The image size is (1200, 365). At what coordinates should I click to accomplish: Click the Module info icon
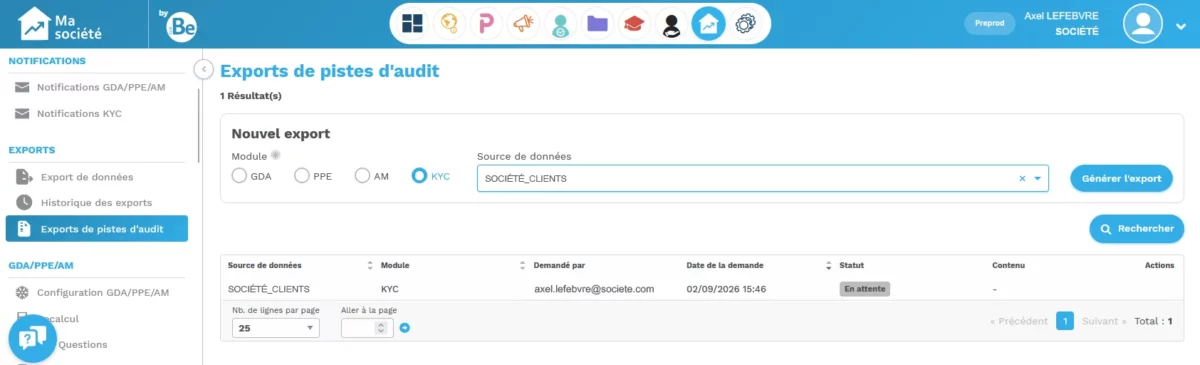pyautogui.click(x=276, y=155)
